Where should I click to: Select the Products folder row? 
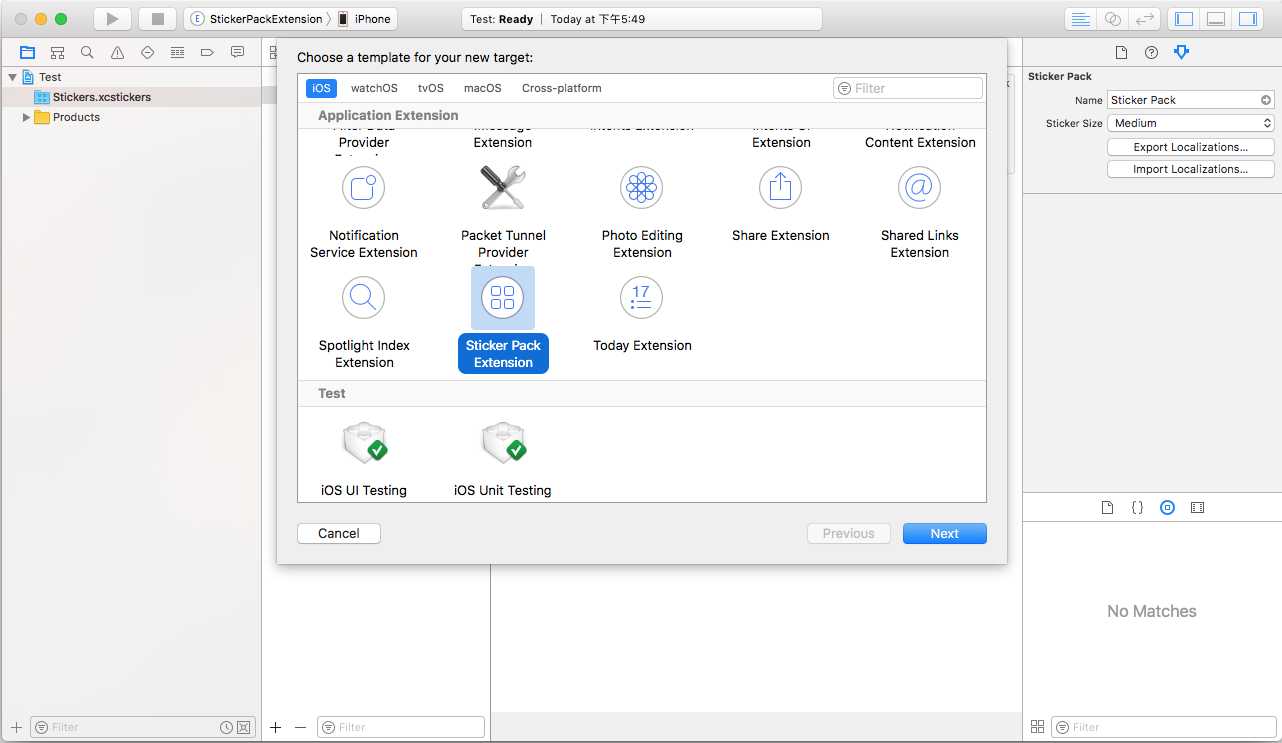(x=130, y=117)
